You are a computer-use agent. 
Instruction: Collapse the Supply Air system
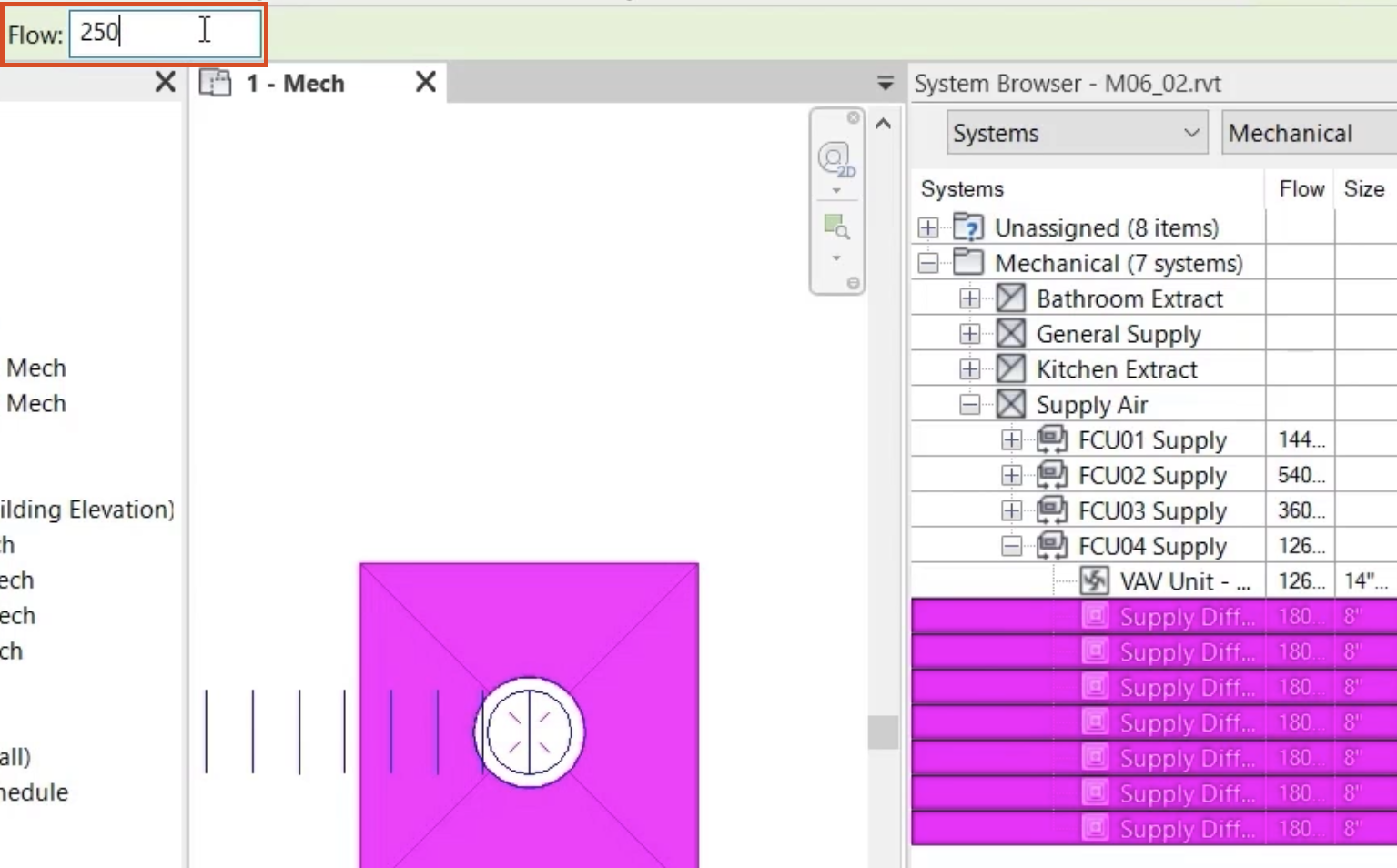click(x=969, y=405)
